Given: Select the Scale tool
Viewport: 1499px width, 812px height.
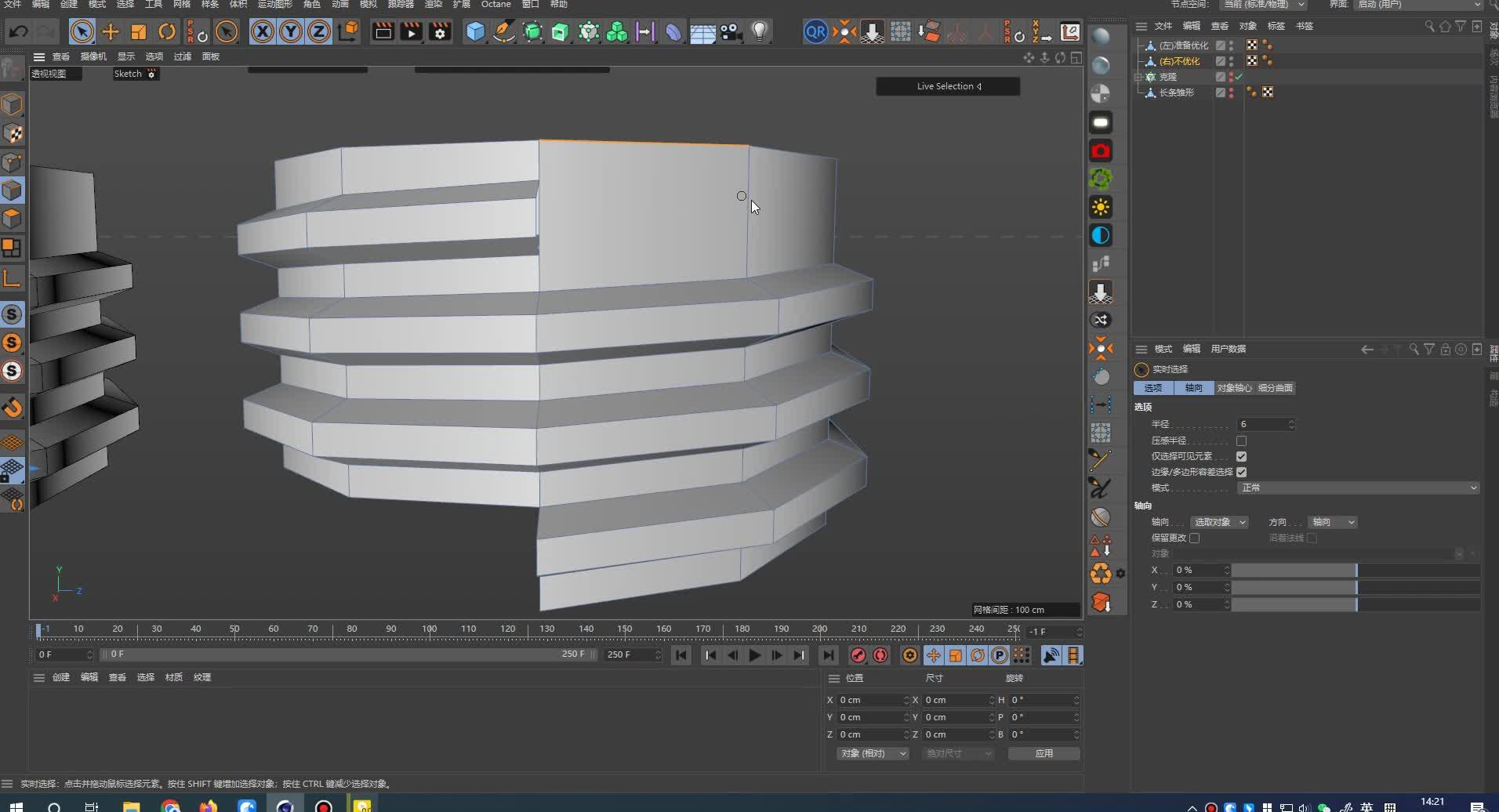Looking at the screenshot, I should point(139,32).
